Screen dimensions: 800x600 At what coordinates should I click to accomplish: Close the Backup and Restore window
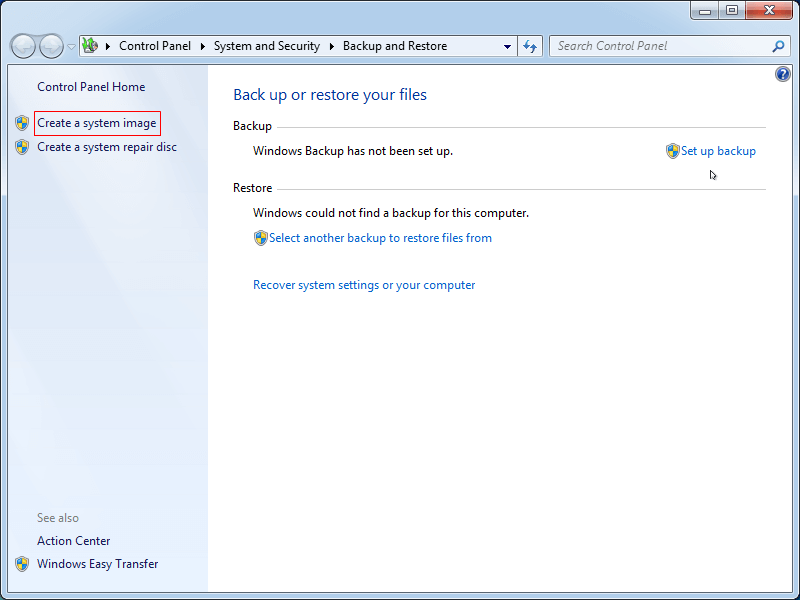[769, 10]
